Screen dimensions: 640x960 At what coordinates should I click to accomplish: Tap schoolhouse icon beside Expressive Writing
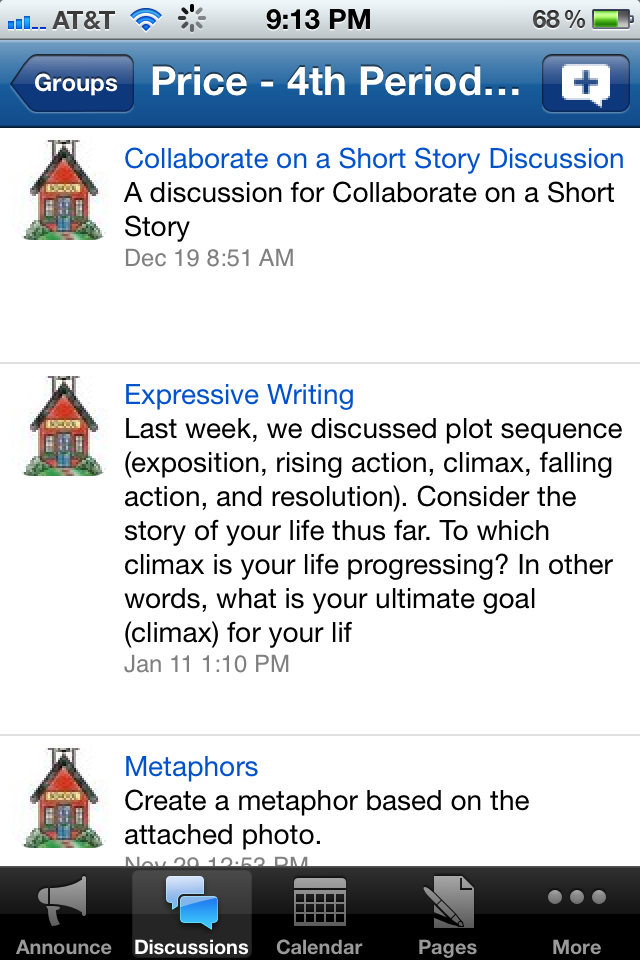coord(63,426)
